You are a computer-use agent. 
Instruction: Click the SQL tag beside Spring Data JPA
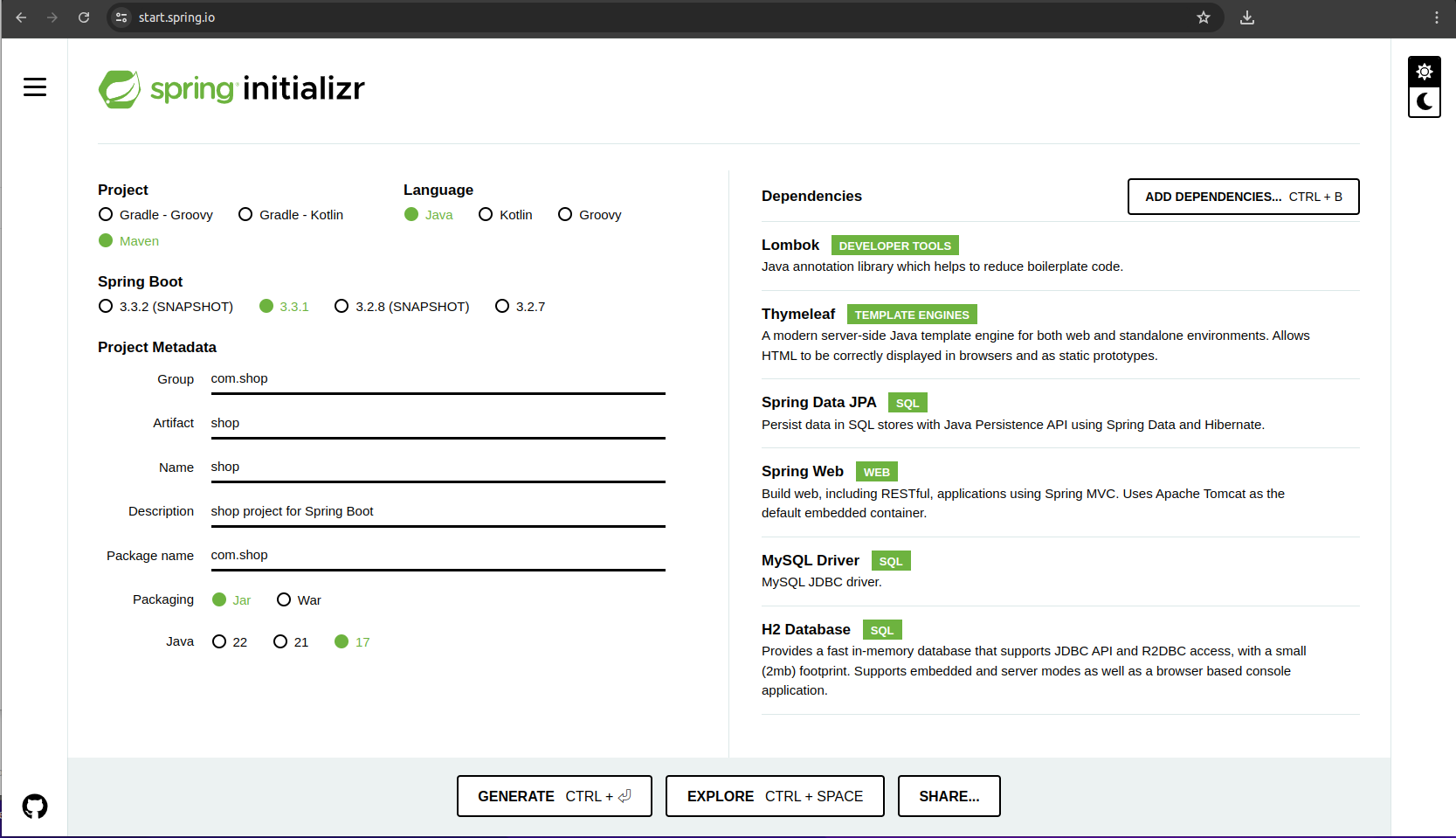click(x=907, y=403)
